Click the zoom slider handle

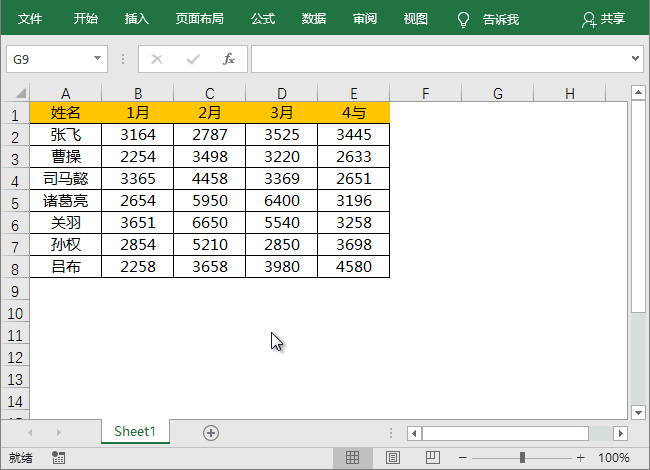click(522, 458)
